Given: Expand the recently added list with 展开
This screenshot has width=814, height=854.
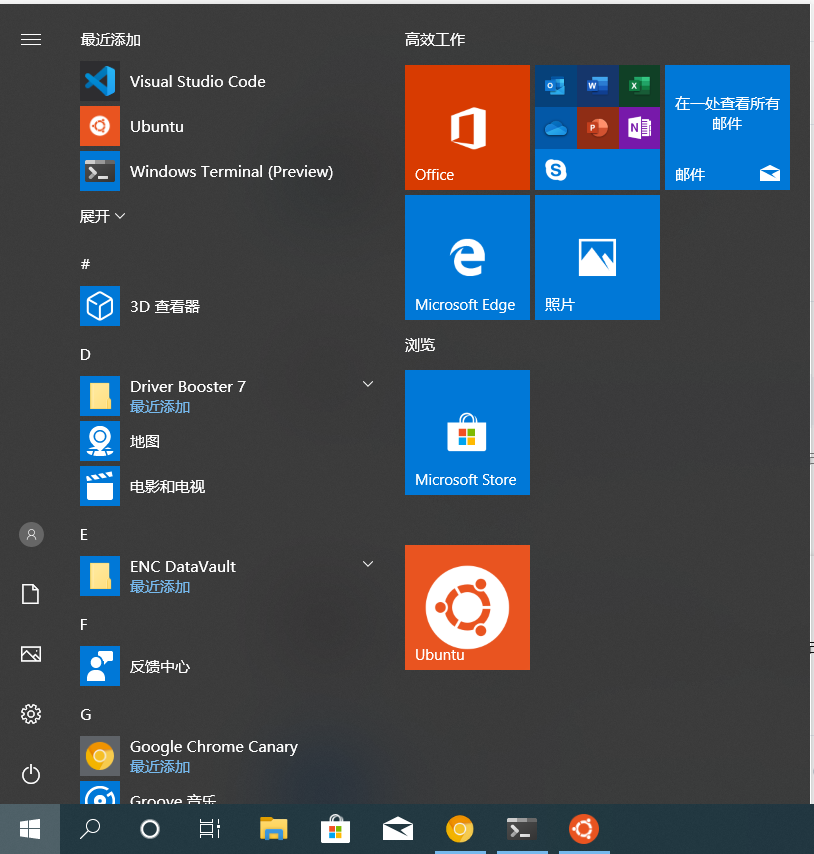Looking at the screenshot, I should [x=102, y=216].
